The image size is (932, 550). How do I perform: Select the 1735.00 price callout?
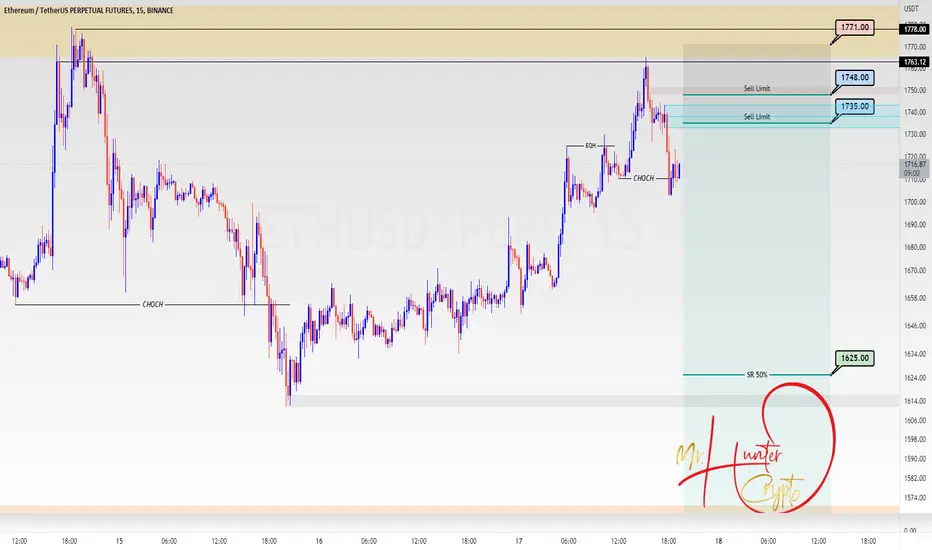(855, 106)
